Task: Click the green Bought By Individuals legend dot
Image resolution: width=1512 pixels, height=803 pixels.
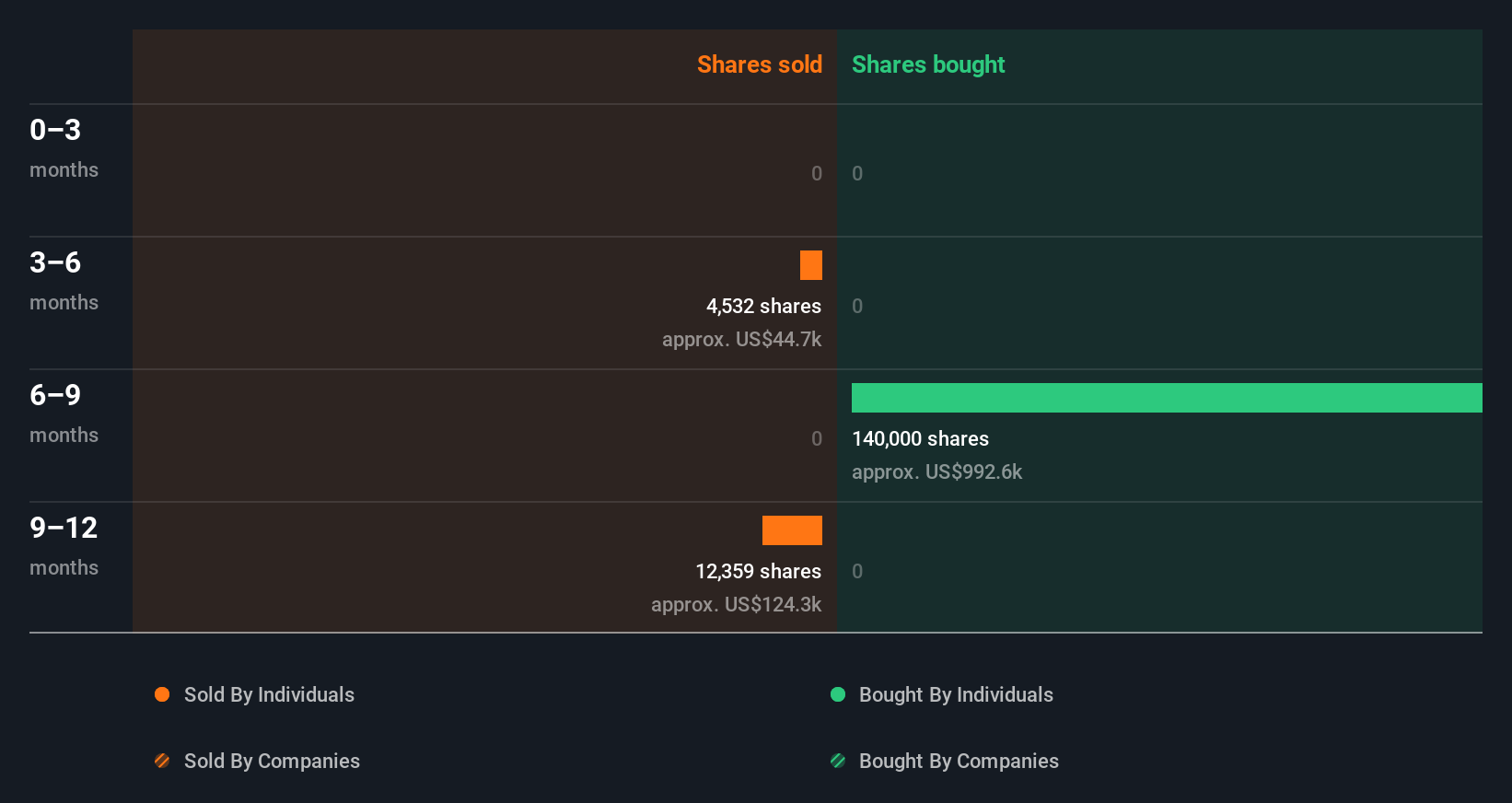Action: pos(838,694)
